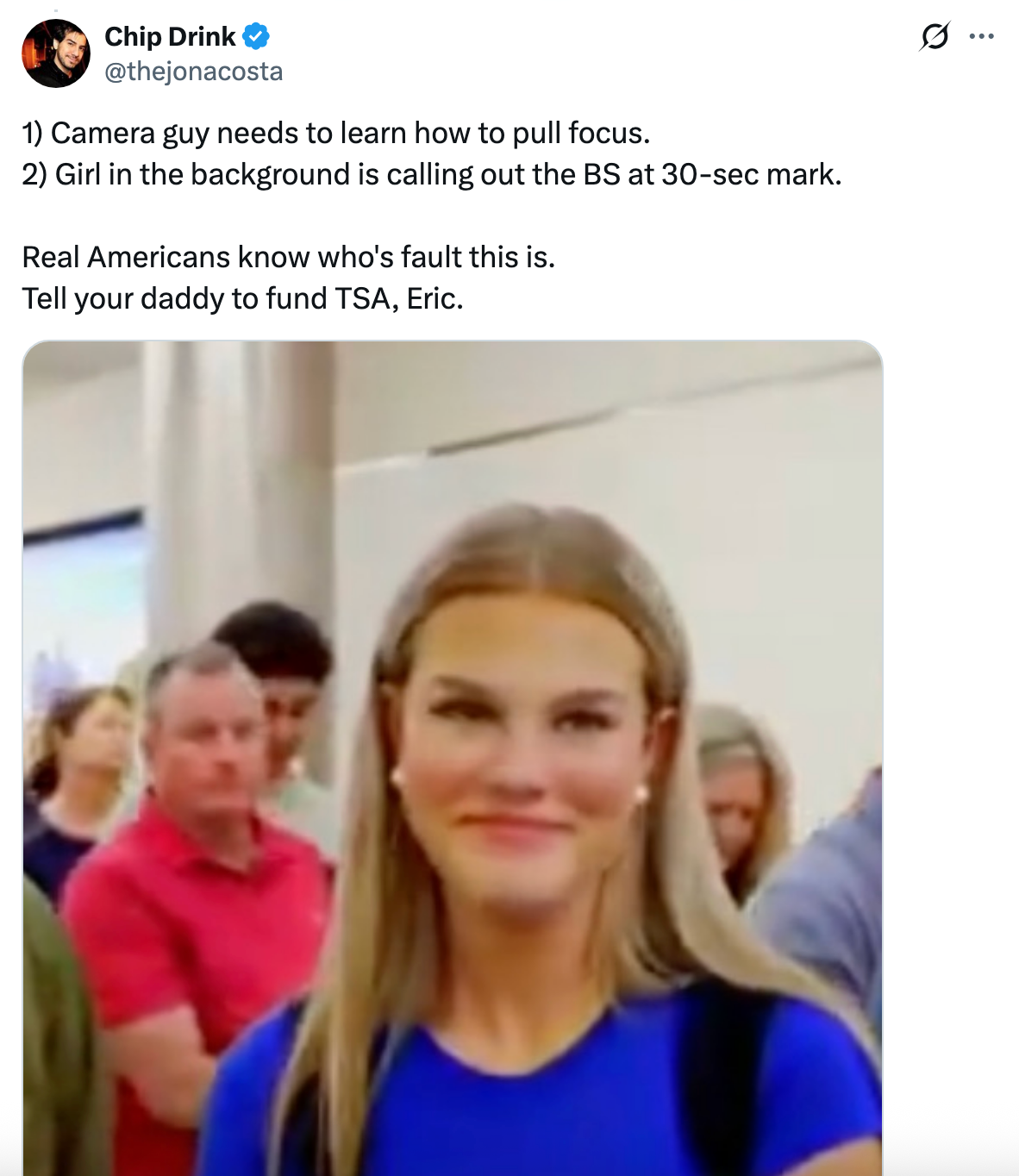The image size is (1019, 1176).
Task: Click the 'Girl in the background' sentence
Action: coord(432,174)
